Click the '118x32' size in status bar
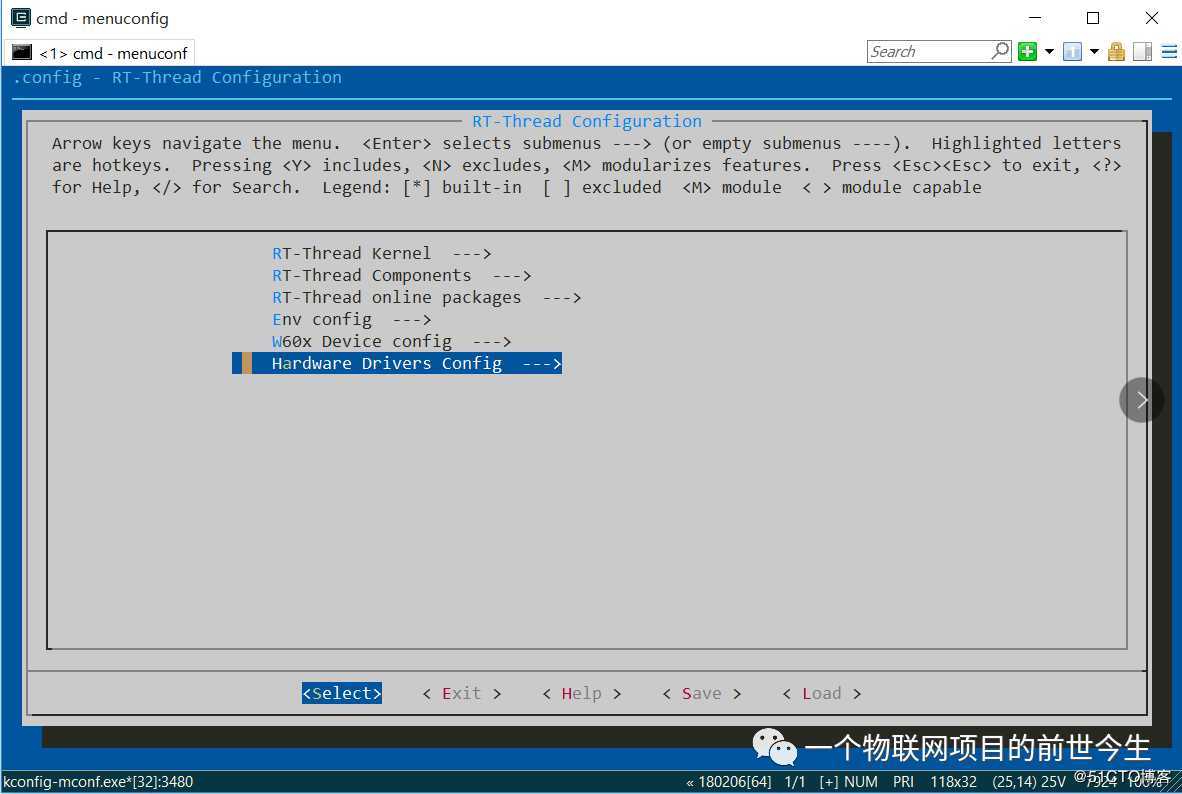Viewport: 1182px width, 794px height. 953,782
